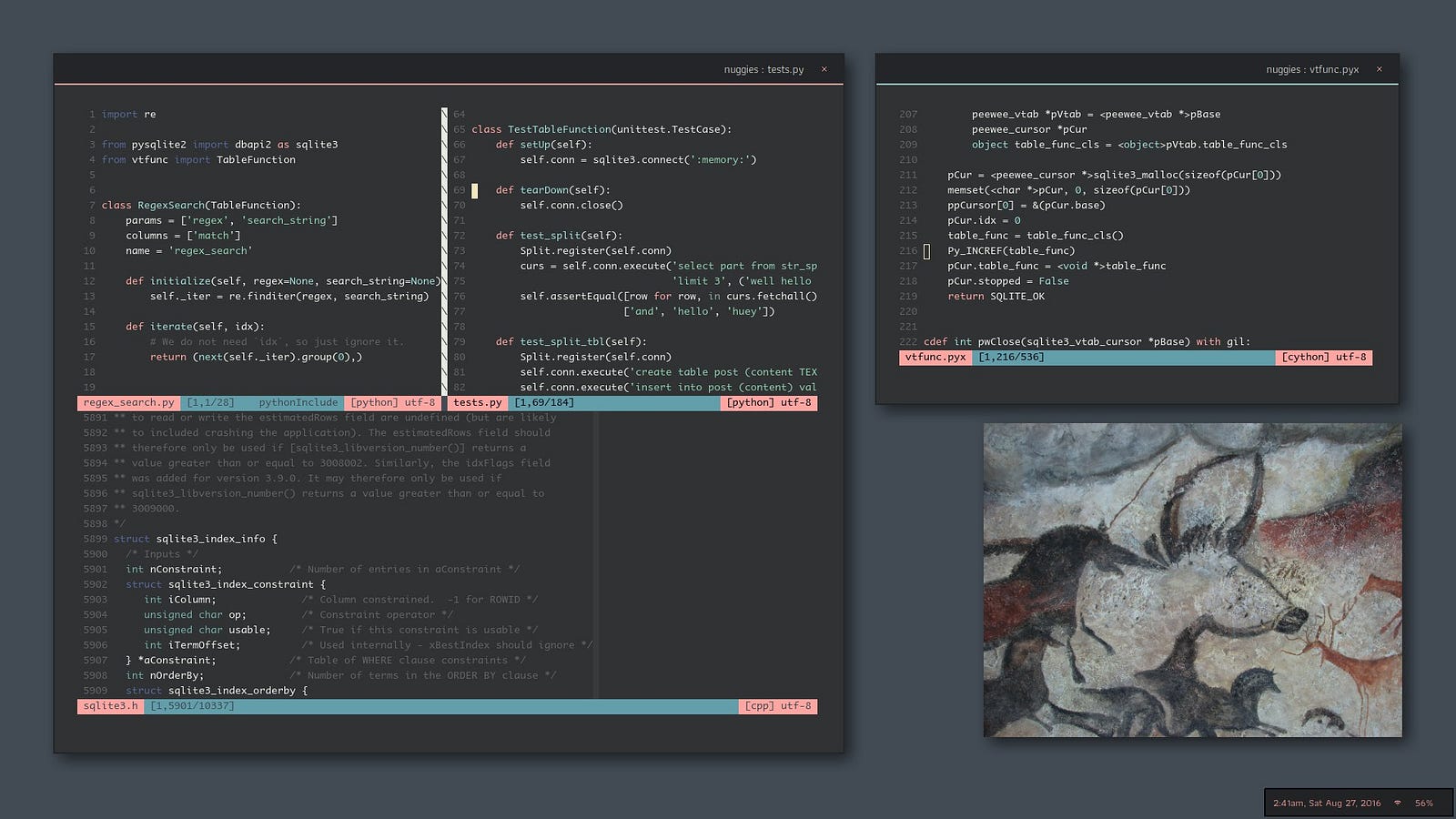Click the [1,69/184] position indicator
Image resolution: width=1456 pixels, height=819 pixels.
point(544,402)
